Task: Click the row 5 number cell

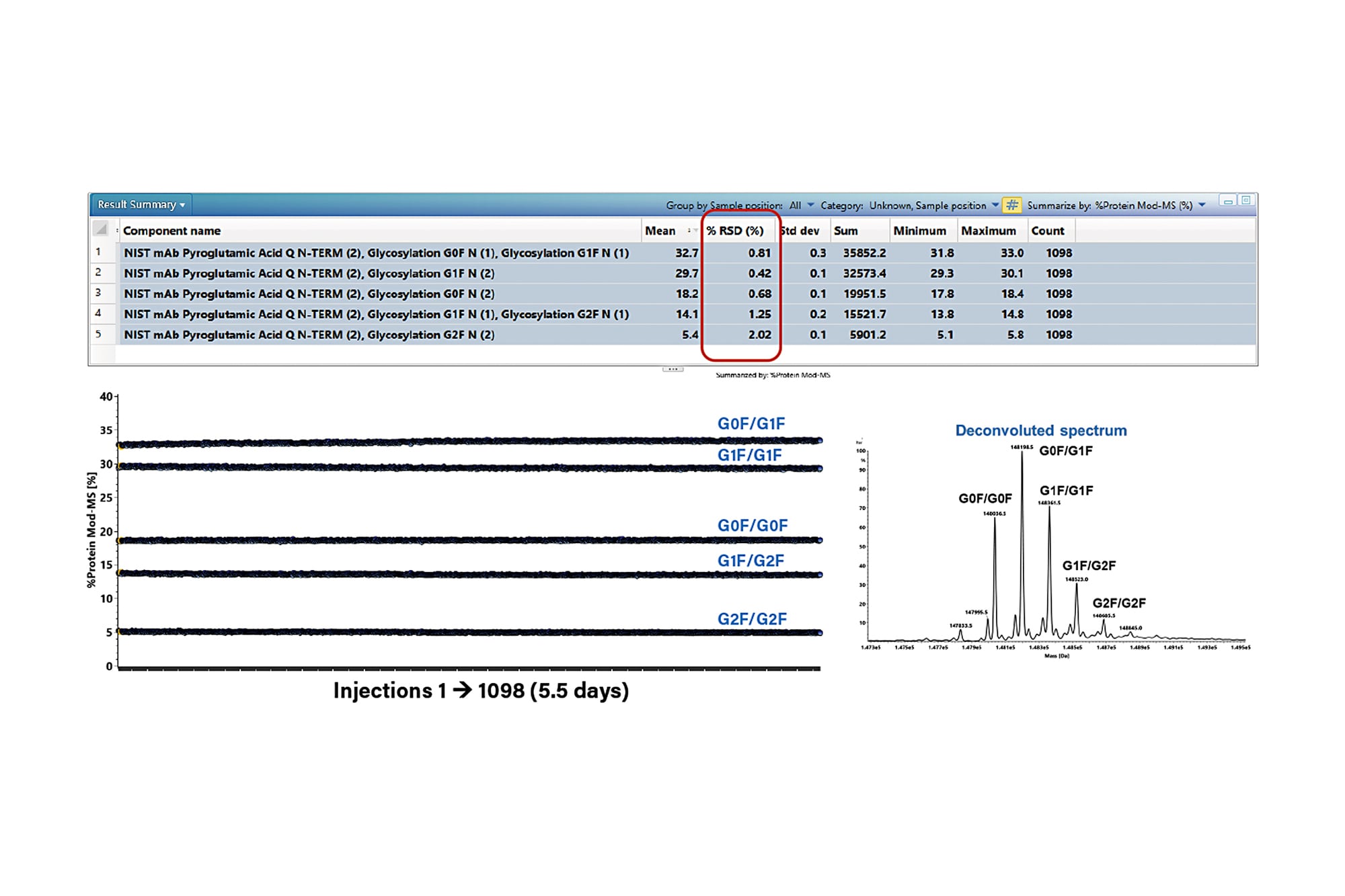Action: tap(100, 334)
